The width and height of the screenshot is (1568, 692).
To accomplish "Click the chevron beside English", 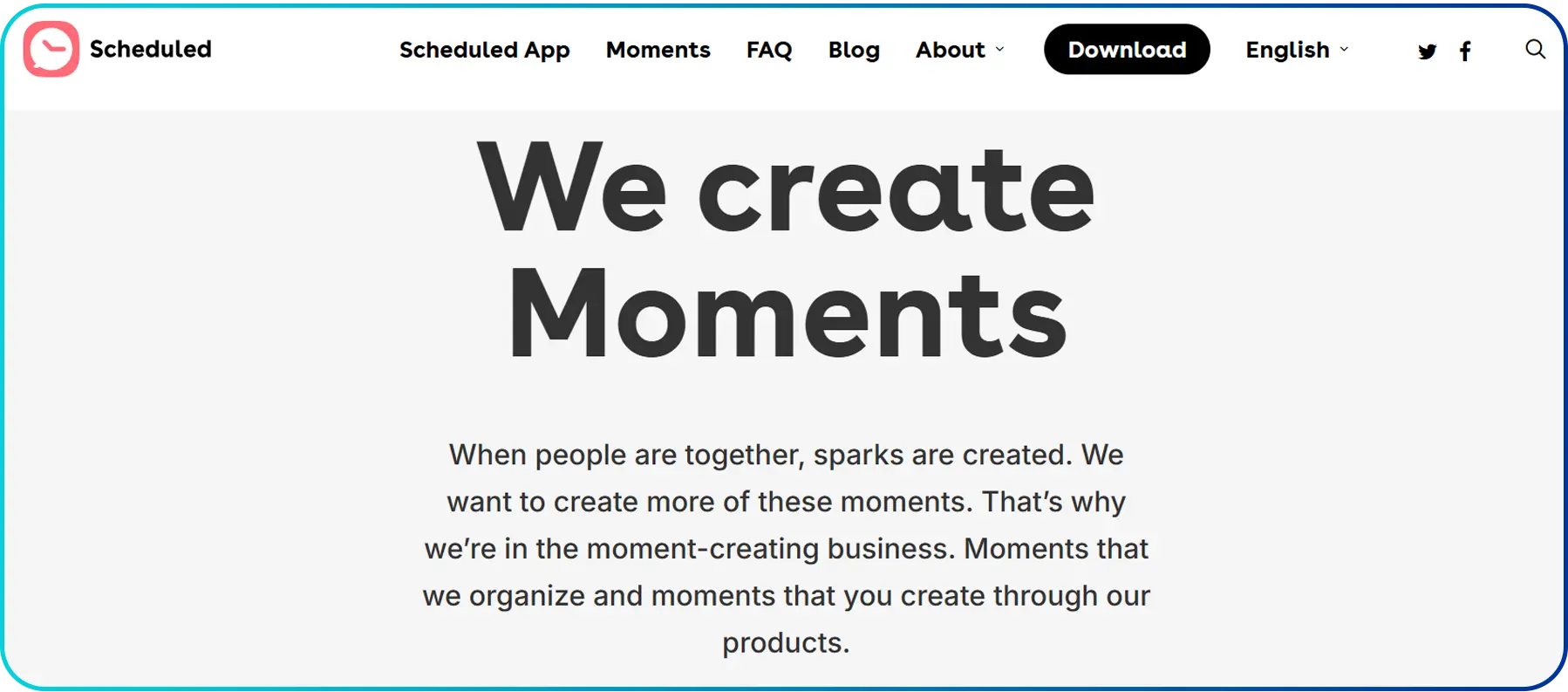I will tap(1344, 51).
